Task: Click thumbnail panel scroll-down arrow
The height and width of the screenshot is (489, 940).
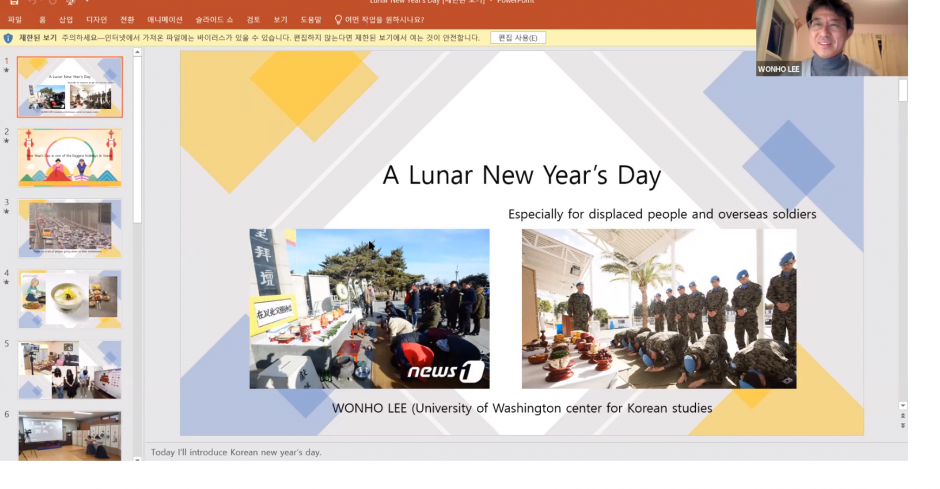Action: [137, 458]
